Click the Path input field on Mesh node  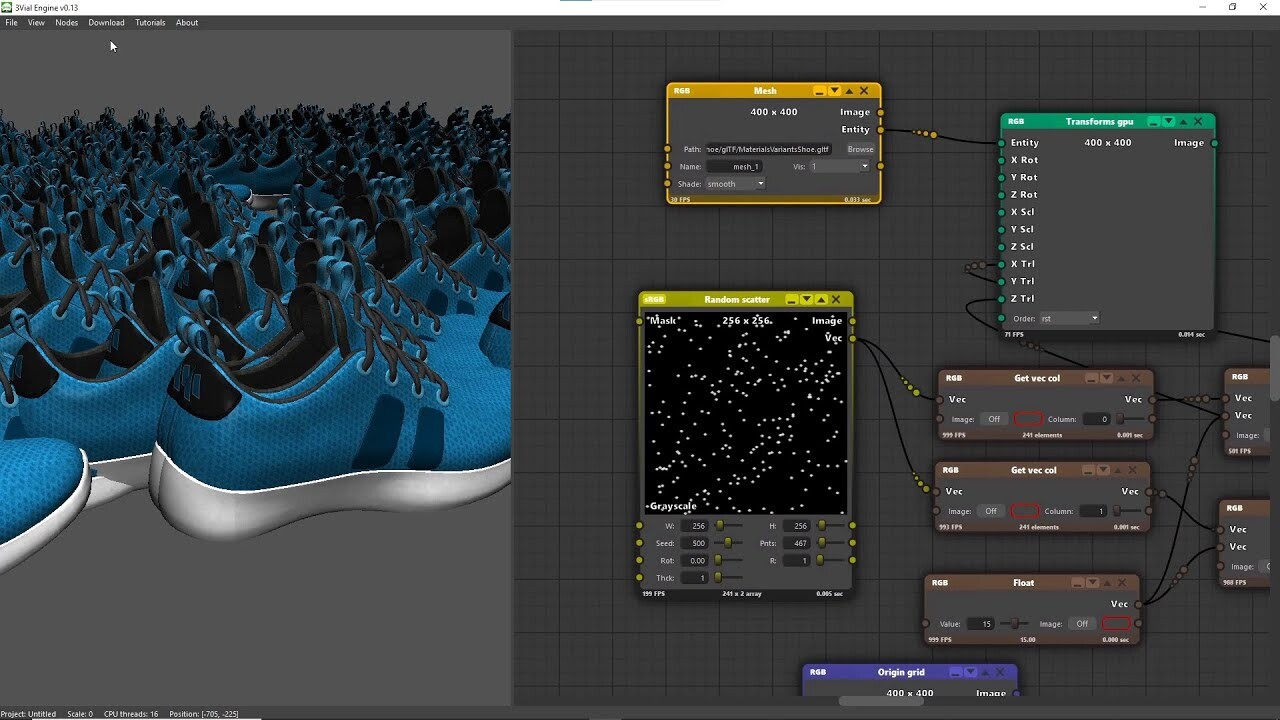pyautogui.click(x=767, y=148)
